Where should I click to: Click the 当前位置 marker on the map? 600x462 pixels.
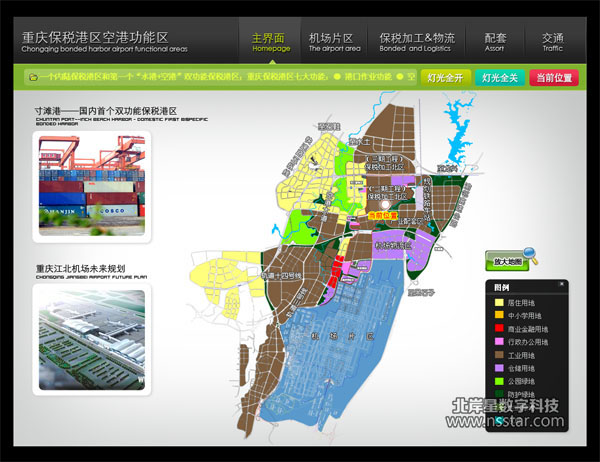point(382,215)
